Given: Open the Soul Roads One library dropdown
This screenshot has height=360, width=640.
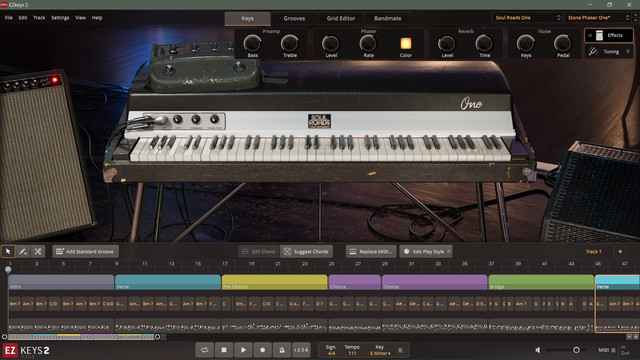Looking at the screenshot, I should point(527,18).
